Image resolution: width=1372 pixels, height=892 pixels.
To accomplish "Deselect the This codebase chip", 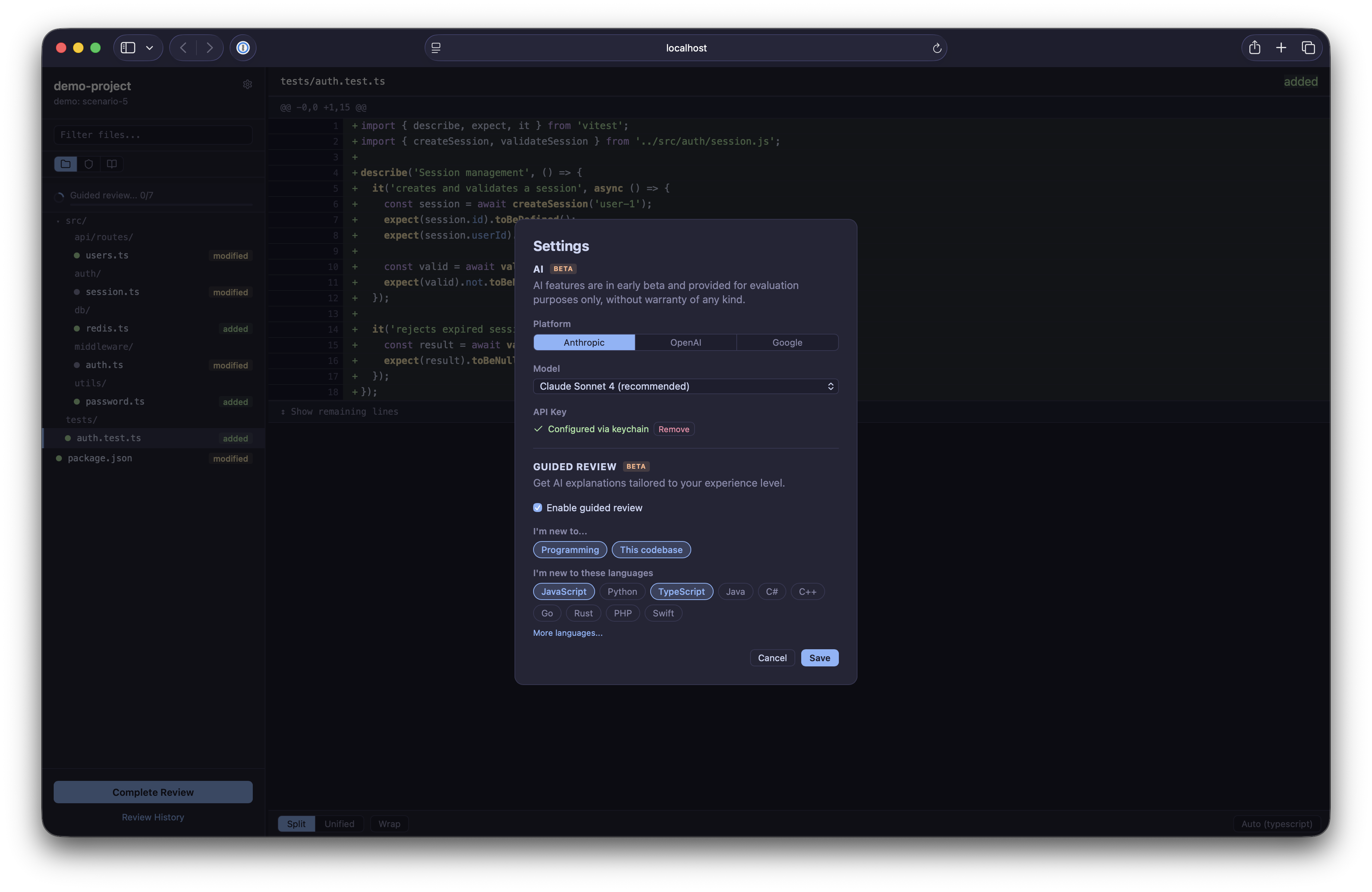I will 651,550.
